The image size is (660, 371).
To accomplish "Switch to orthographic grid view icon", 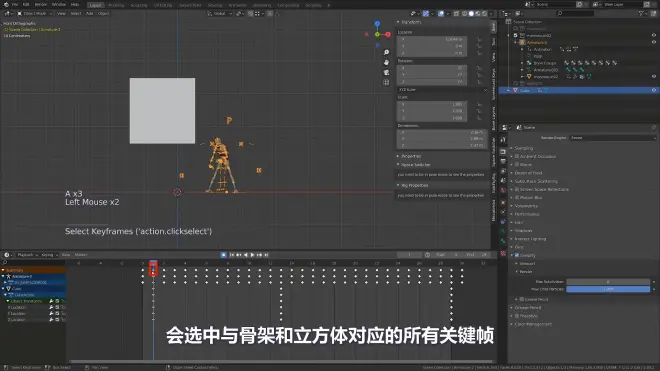I will coord(386,83).
